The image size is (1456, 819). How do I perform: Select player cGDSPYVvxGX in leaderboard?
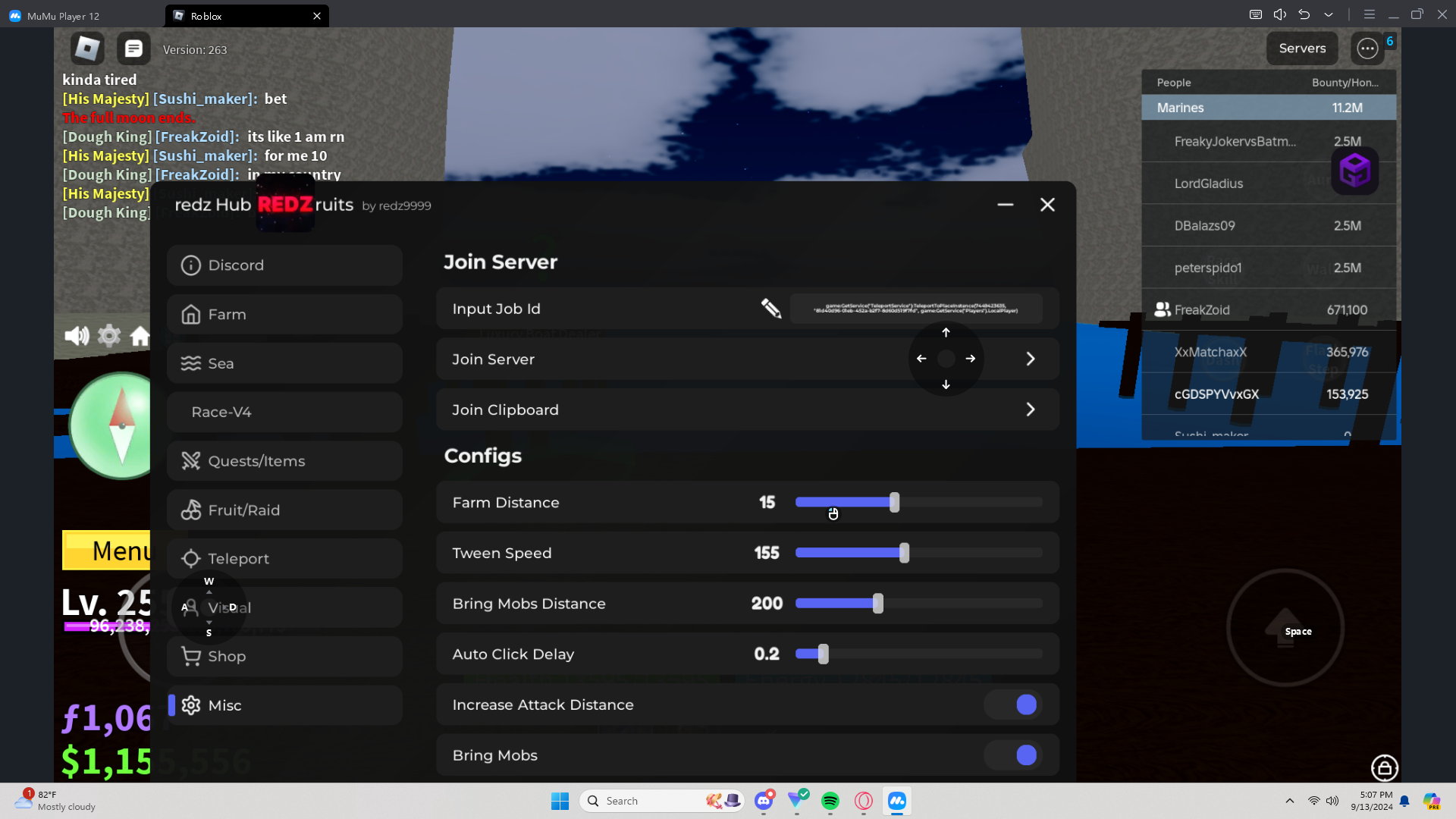click(1269, 394)
